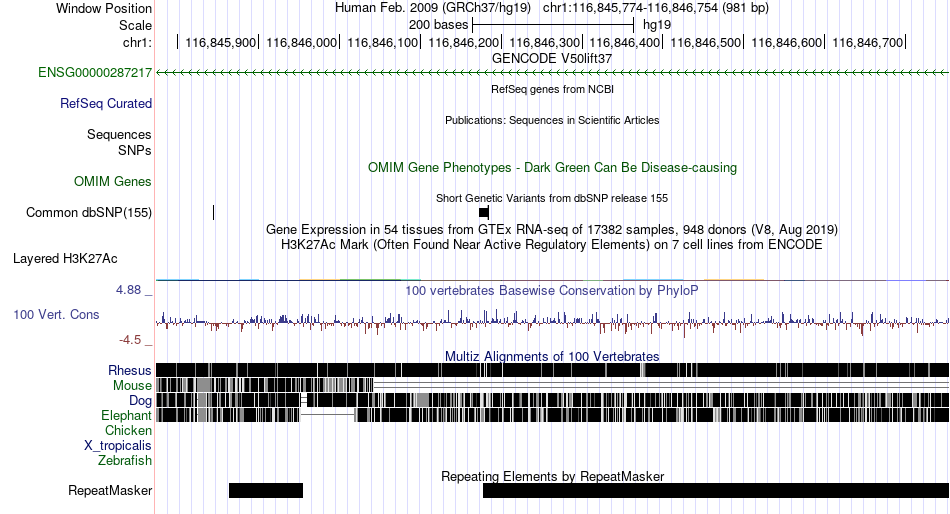
Task: Click Short Genetic Variants from dbSNP title
Action: coord(552,198)
